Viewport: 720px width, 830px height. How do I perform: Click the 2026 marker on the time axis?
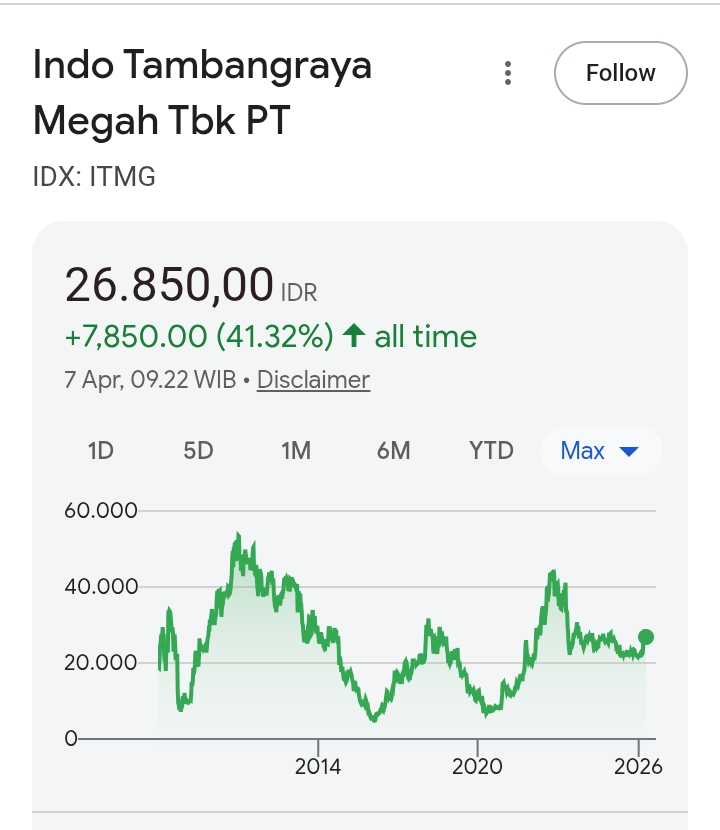tap(638, 767)
